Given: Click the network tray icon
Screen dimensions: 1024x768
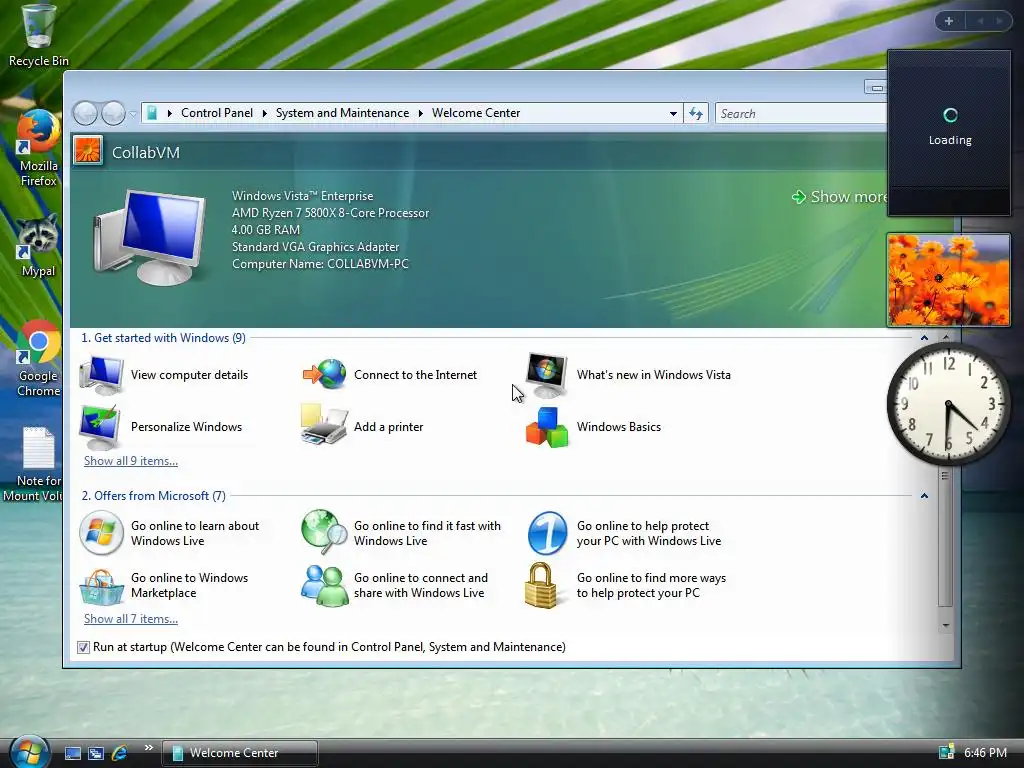Looking at the screenshot, I should [x=946, y=752].
